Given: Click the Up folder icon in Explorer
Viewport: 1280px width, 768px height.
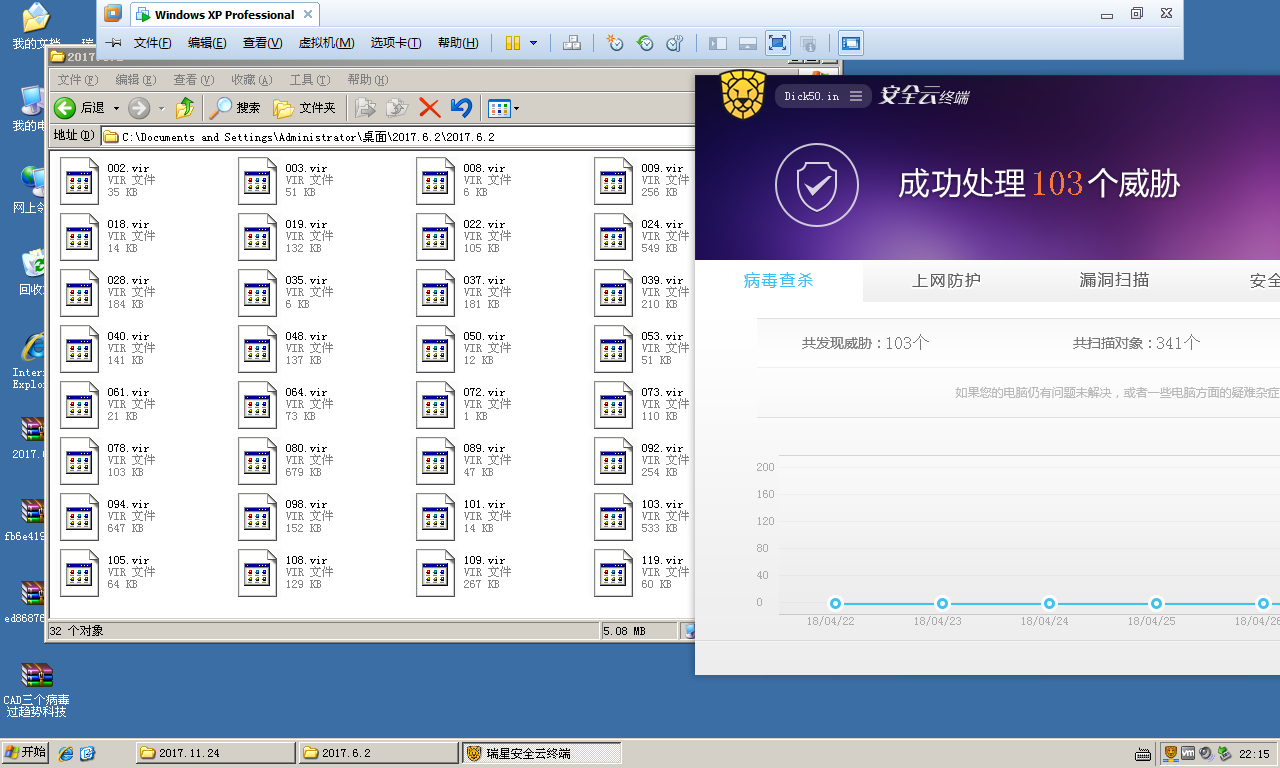Looking at the screenshot, I should (x=185, y=108).
